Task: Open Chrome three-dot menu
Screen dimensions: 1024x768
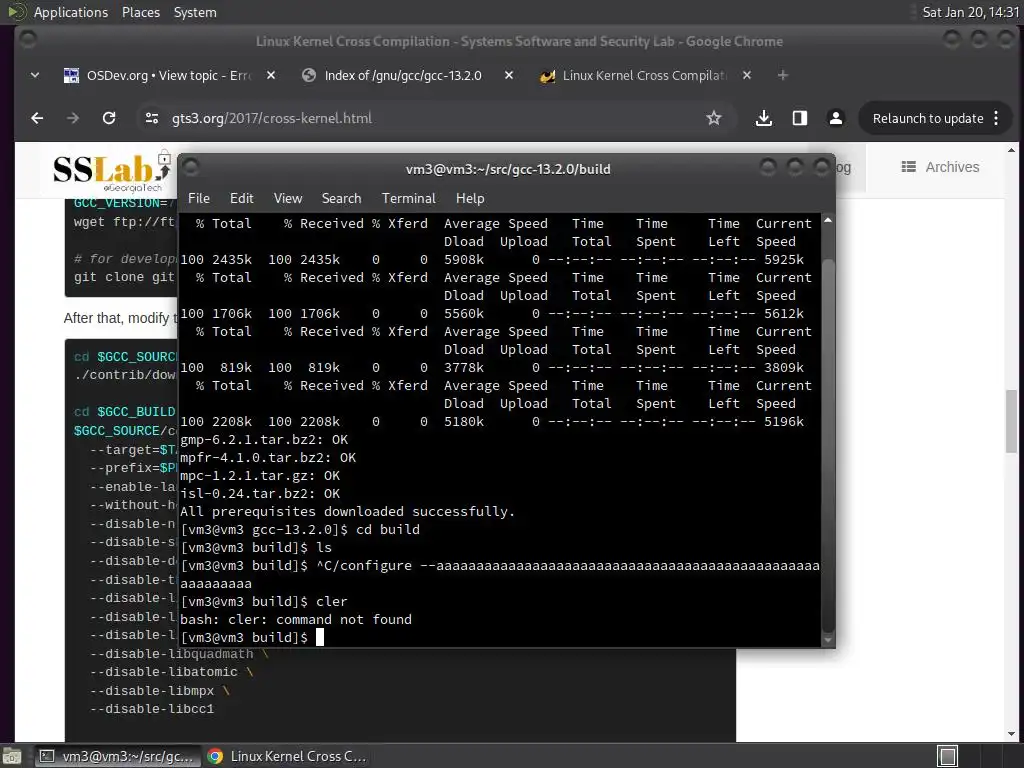Action: pos(996,118)
